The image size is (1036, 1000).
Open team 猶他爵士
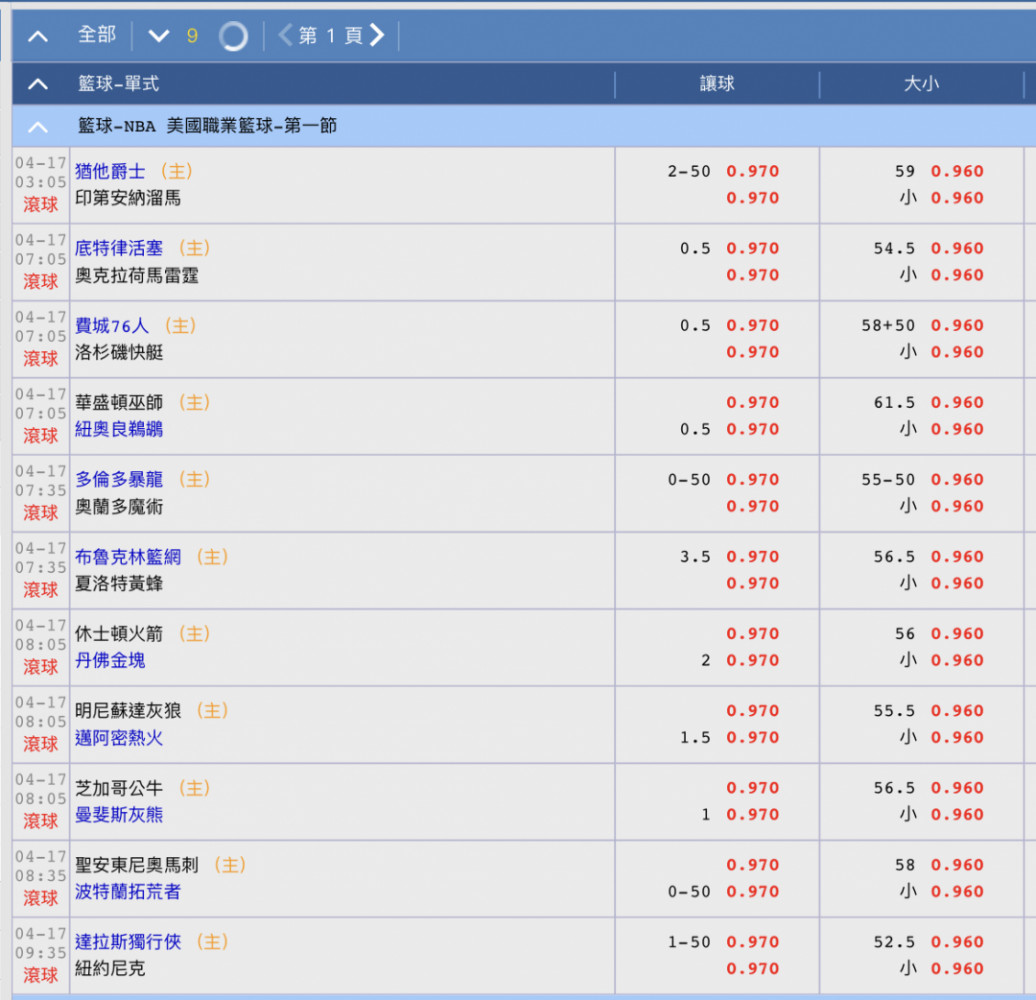110,172
